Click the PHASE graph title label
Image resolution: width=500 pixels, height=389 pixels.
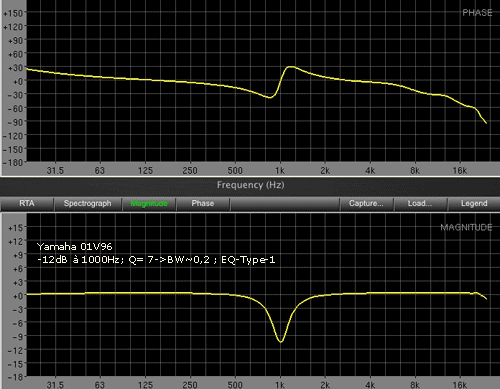click(477, 13)
